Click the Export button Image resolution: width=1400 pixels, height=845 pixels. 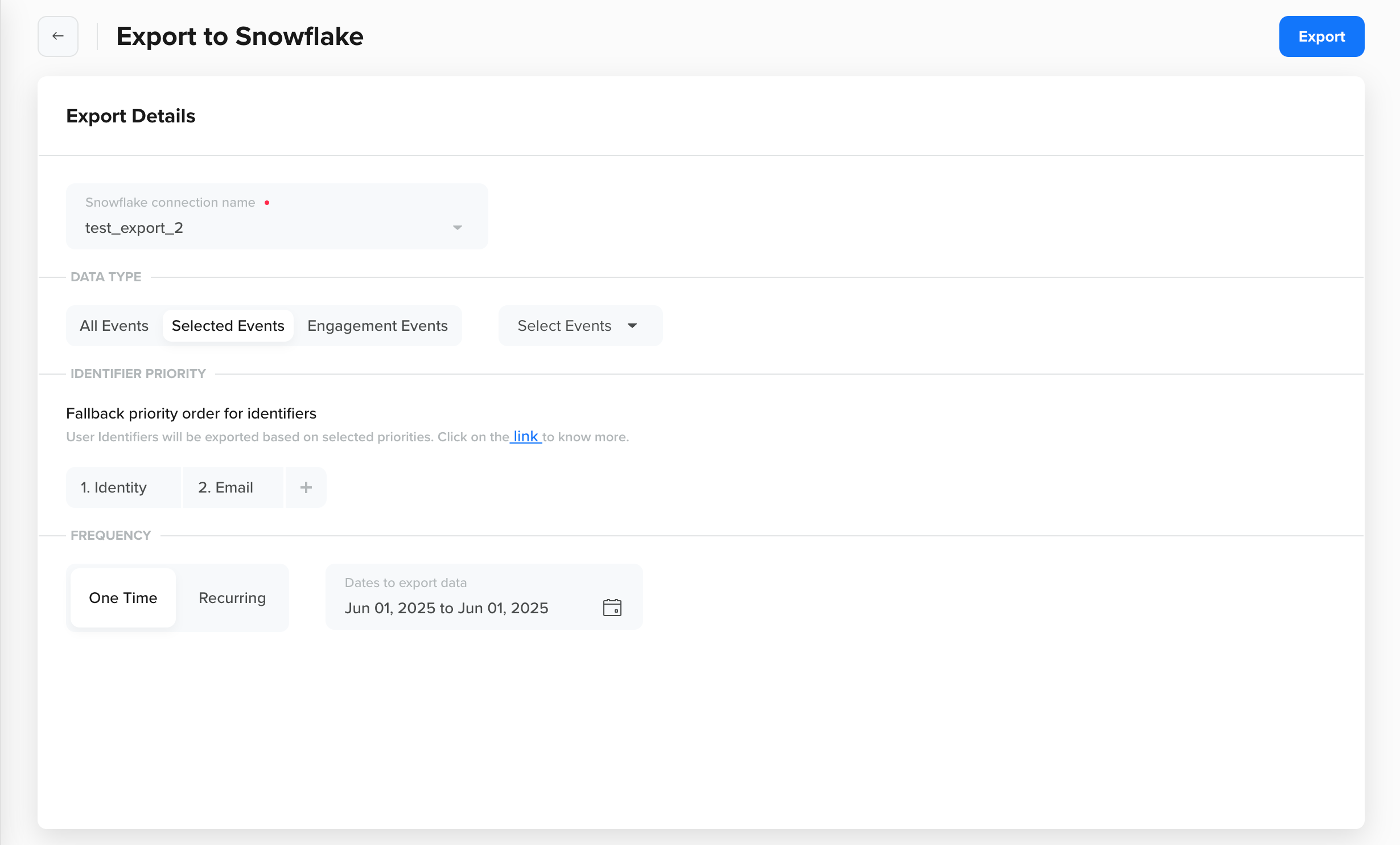tap(1321, 36)
